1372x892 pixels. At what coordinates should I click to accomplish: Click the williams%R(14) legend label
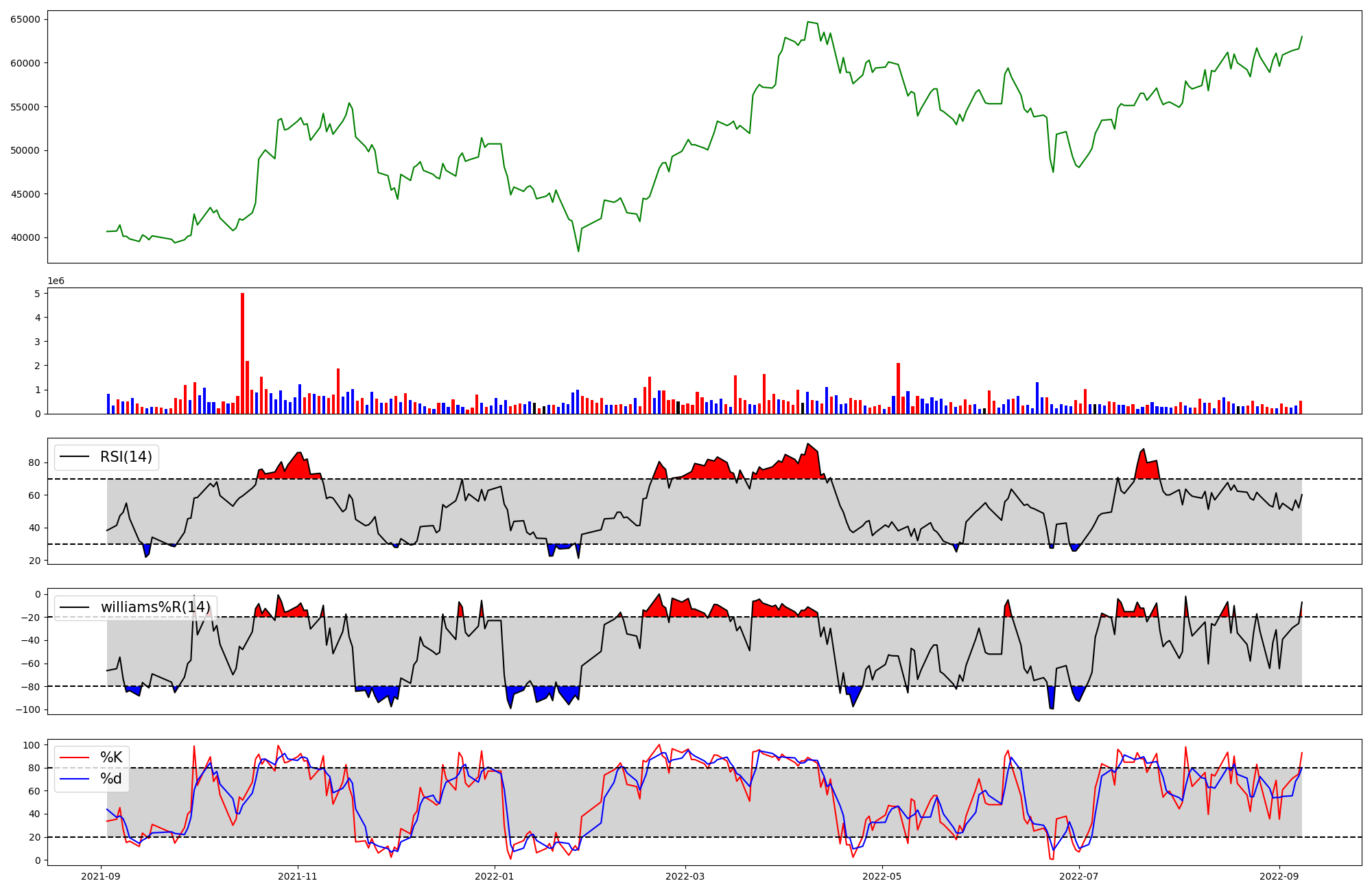pyautogui.click(x=155, y=607)
